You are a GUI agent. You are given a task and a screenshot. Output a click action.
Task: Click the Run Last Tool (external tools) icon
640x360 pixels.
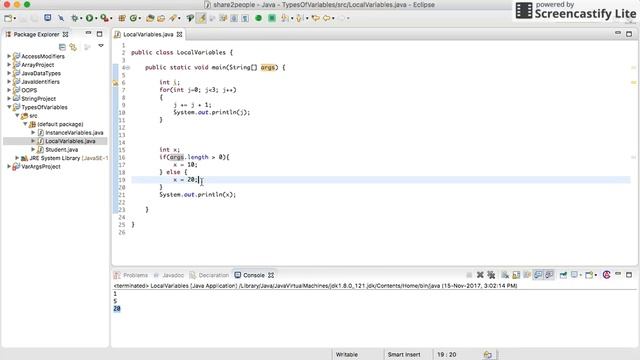[x=104, y=18]
